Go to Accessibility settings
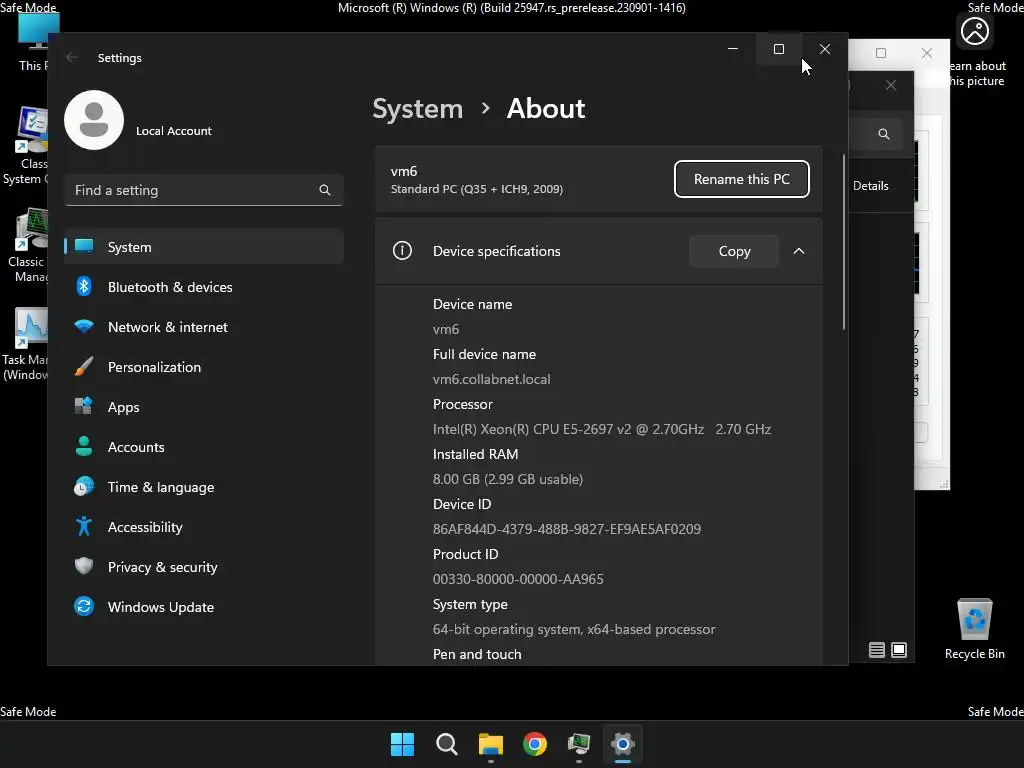 coord(204,526)
